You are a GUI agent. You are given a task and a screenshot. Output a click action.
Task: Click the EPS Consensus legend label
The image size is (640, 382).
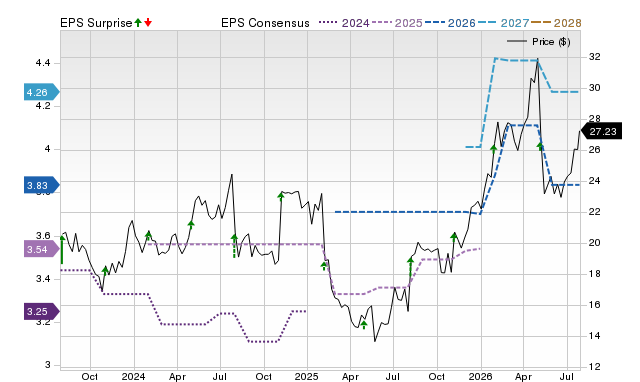coord(265,23)
